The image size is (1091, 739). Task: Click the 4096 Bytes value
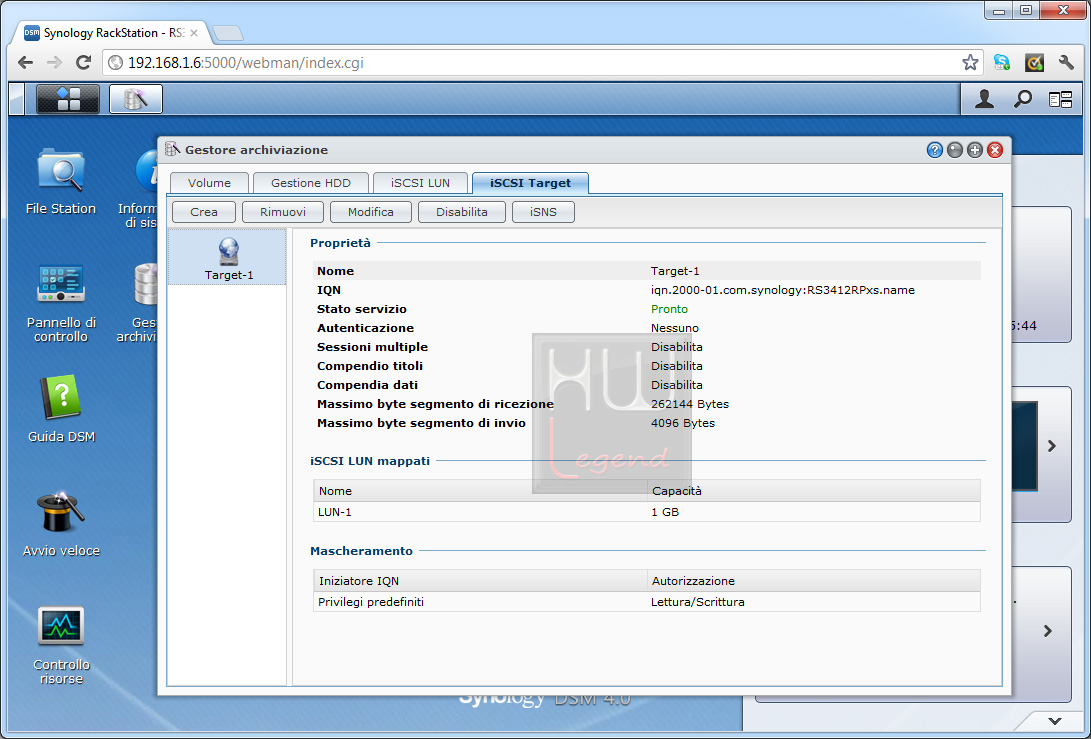point(683,423)
